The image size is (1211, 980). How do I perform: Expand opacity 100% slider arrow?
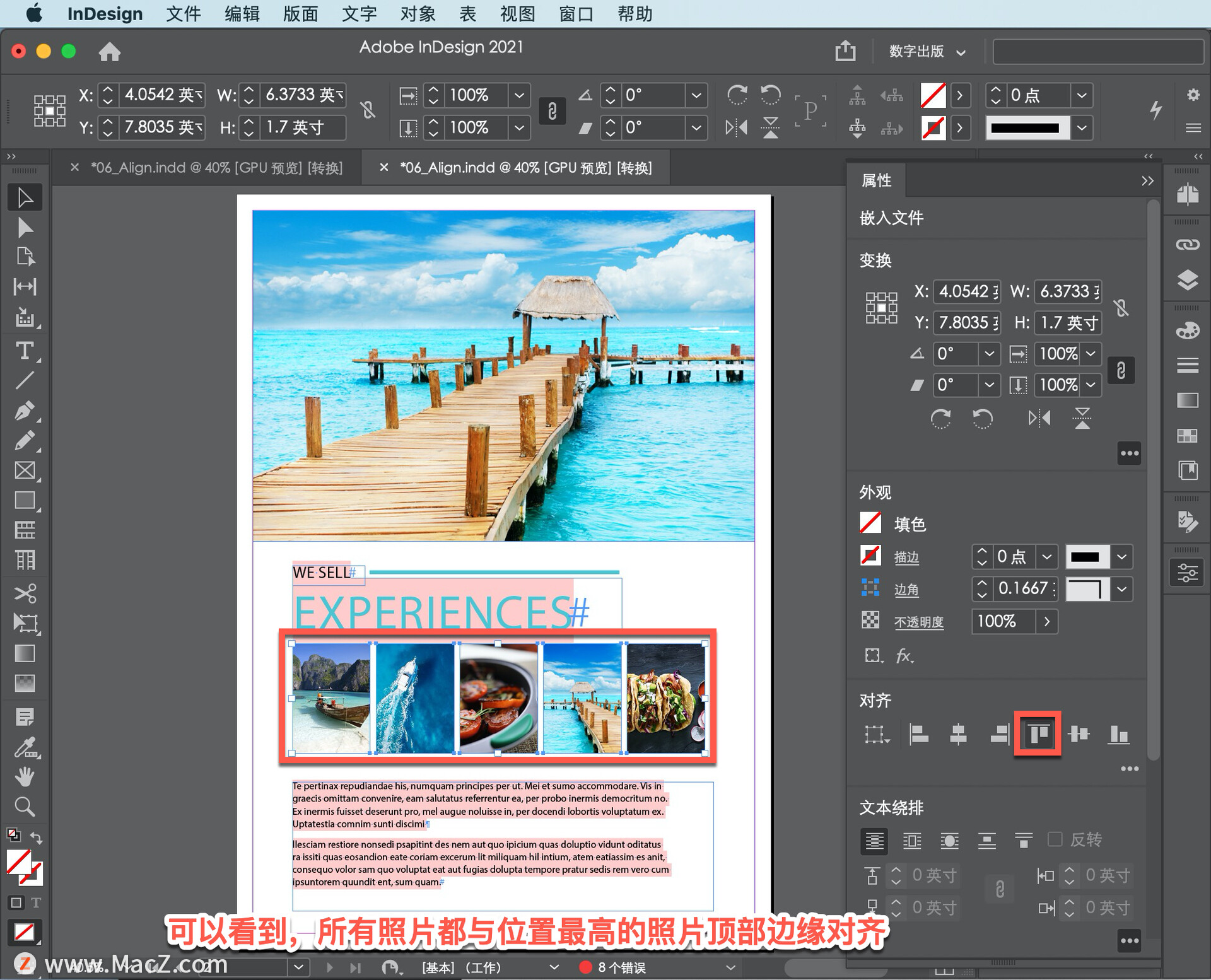(x=1047, y=621)
